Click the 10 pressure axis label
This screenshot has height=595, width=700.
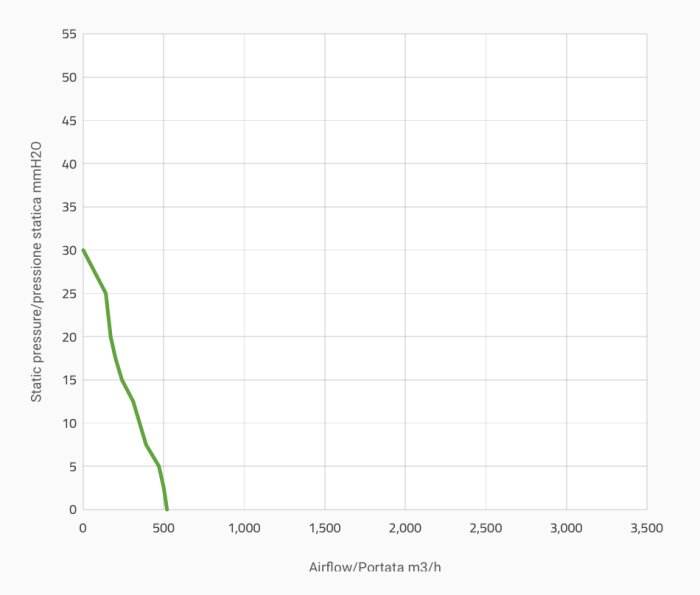[x=69, y=423]
